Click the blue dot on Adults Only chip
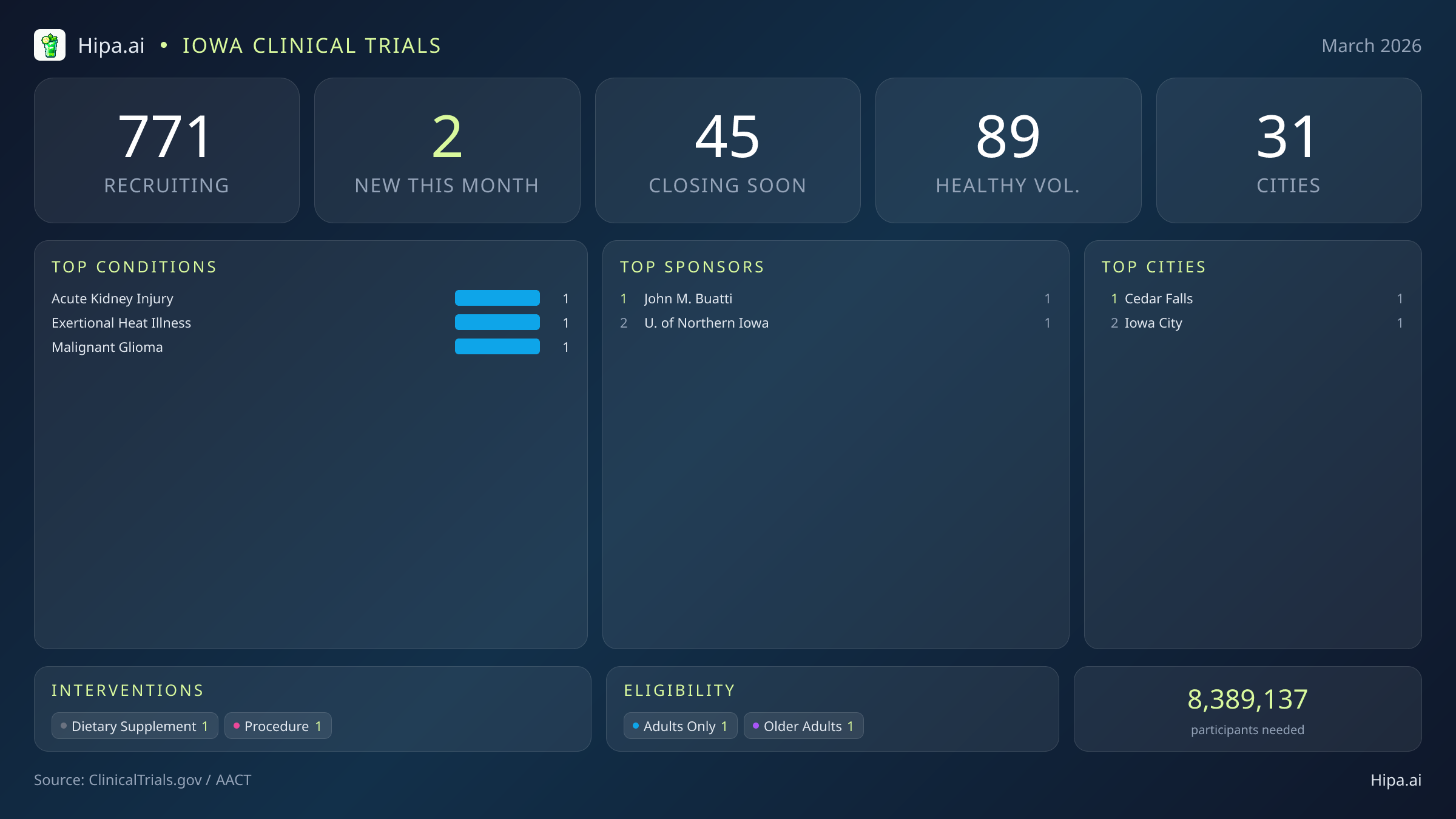 [x=635, y=726]
